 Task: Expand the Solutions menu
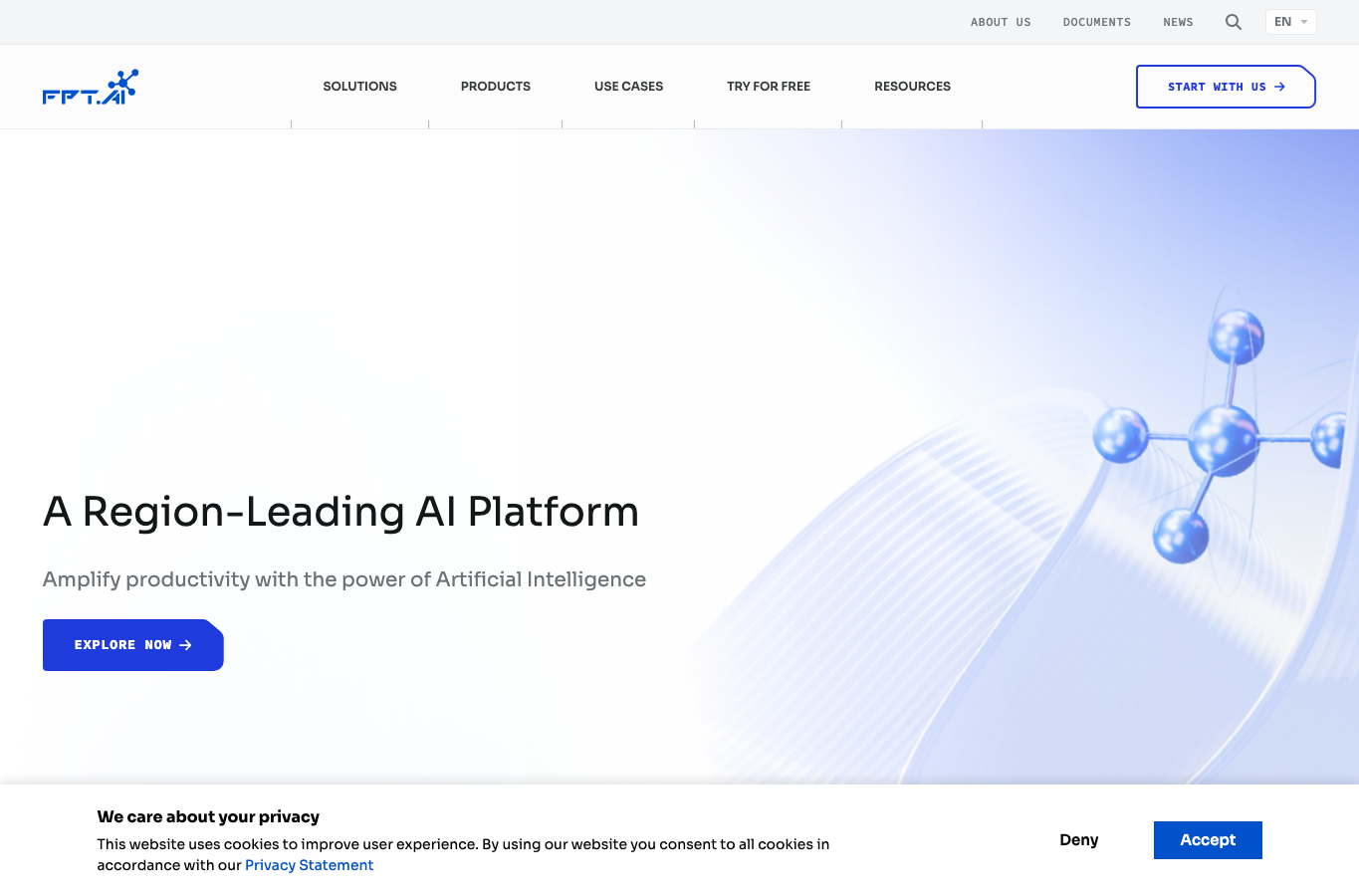tap(359, 87)
